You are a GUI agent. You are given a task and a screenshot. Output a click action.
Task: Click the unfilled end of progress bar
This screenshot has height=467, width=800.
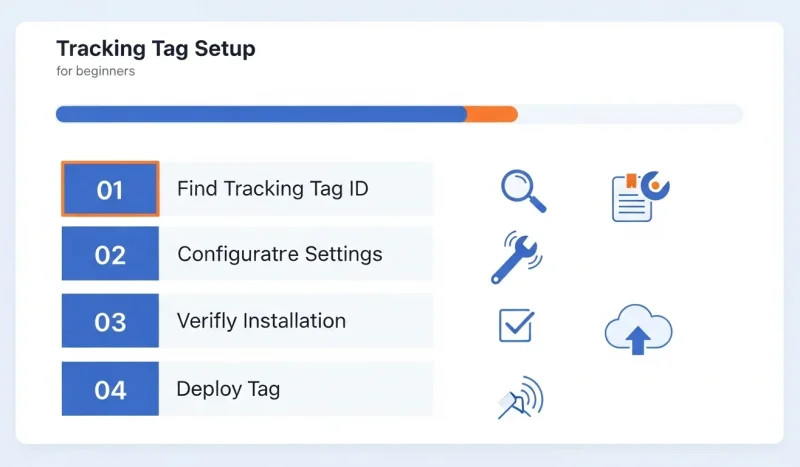coord(630,114)
